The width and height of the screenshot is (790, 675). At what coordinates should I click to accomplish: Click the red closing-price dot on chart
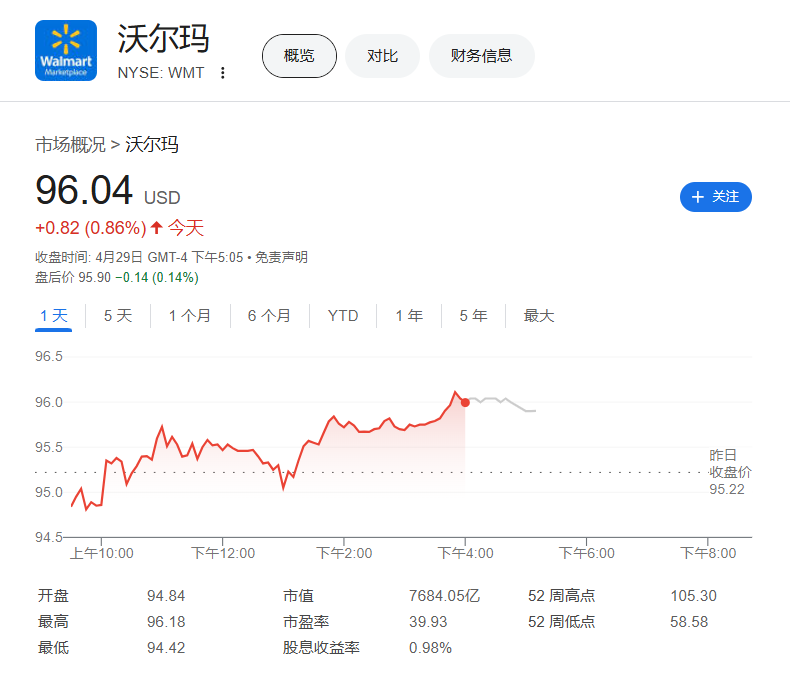pos(465,402)
